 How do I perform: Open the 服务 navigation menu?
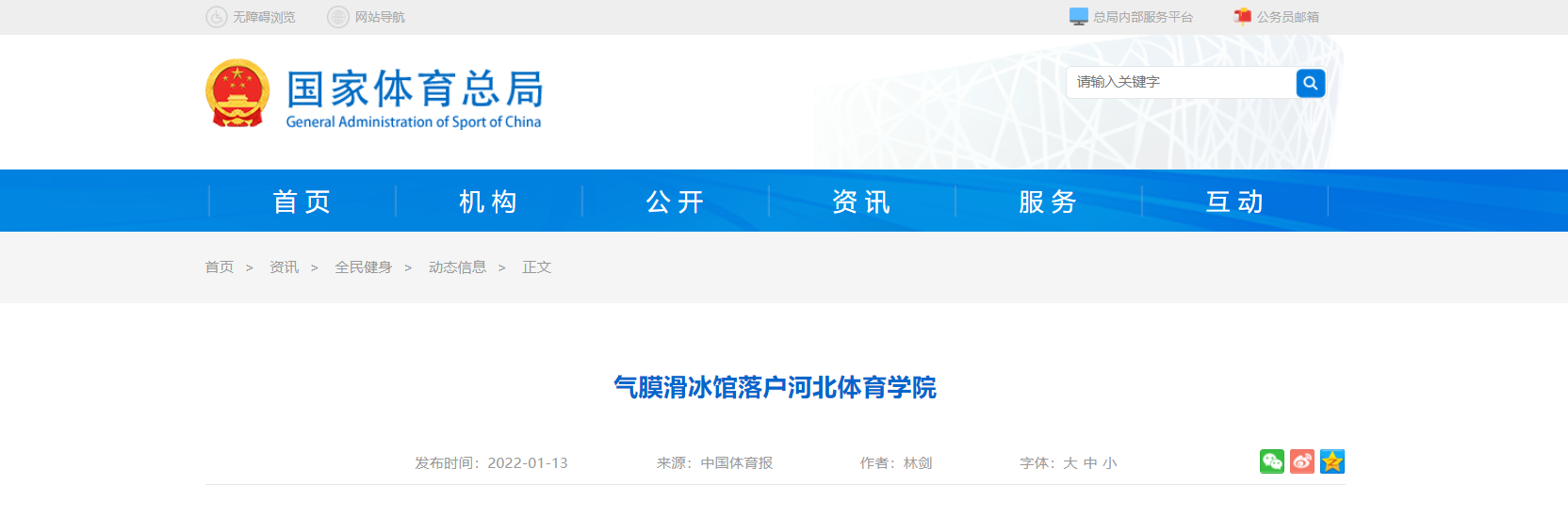(1049, 201)
